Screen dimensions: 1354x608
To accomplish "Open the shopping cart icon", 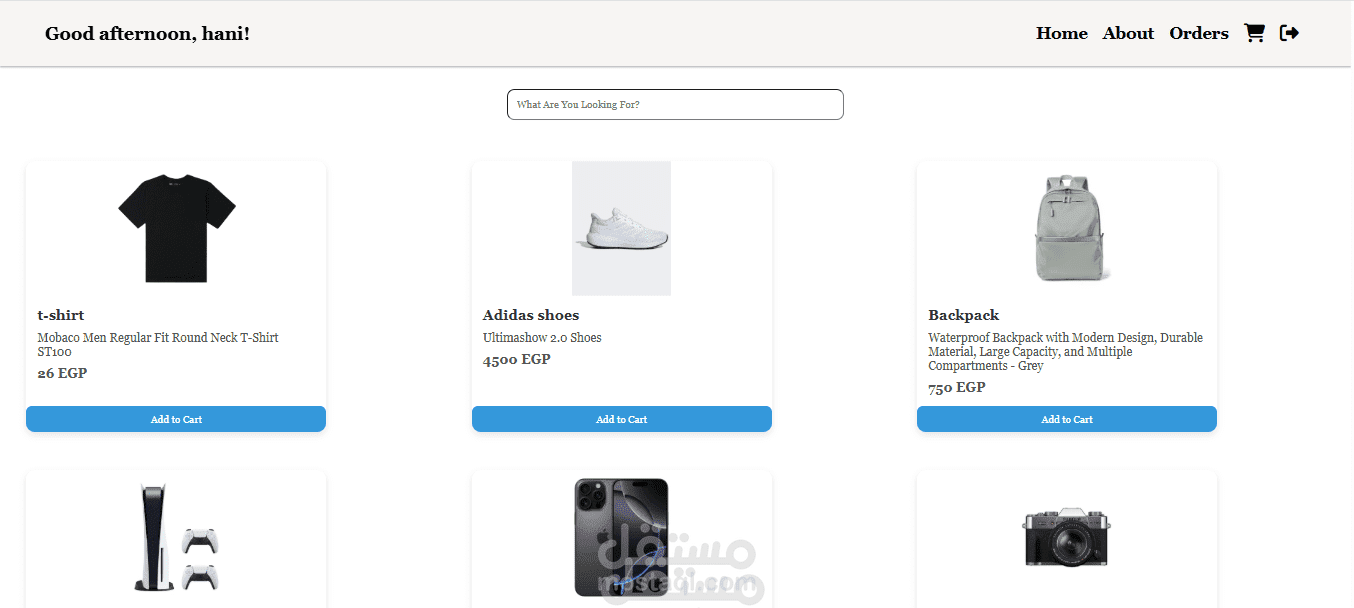I will pyautogui.click(x=1254, y=33).
